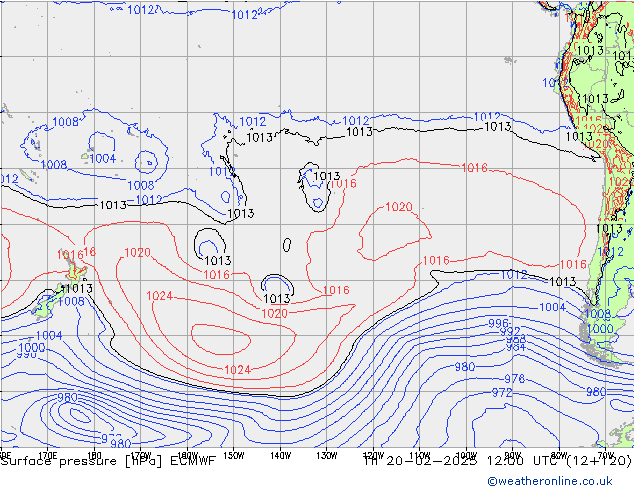Click the 70W longitude label
This screenshot has height=490, width=634.
[605, 456]
